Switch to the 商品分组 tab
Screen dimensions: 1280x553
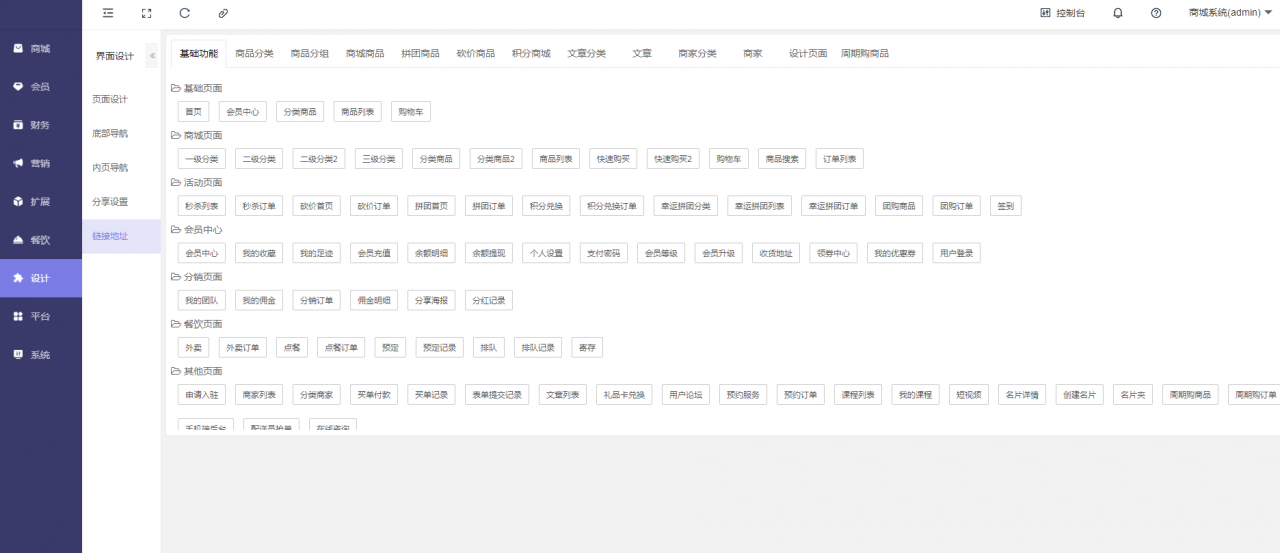click(310, 53)
